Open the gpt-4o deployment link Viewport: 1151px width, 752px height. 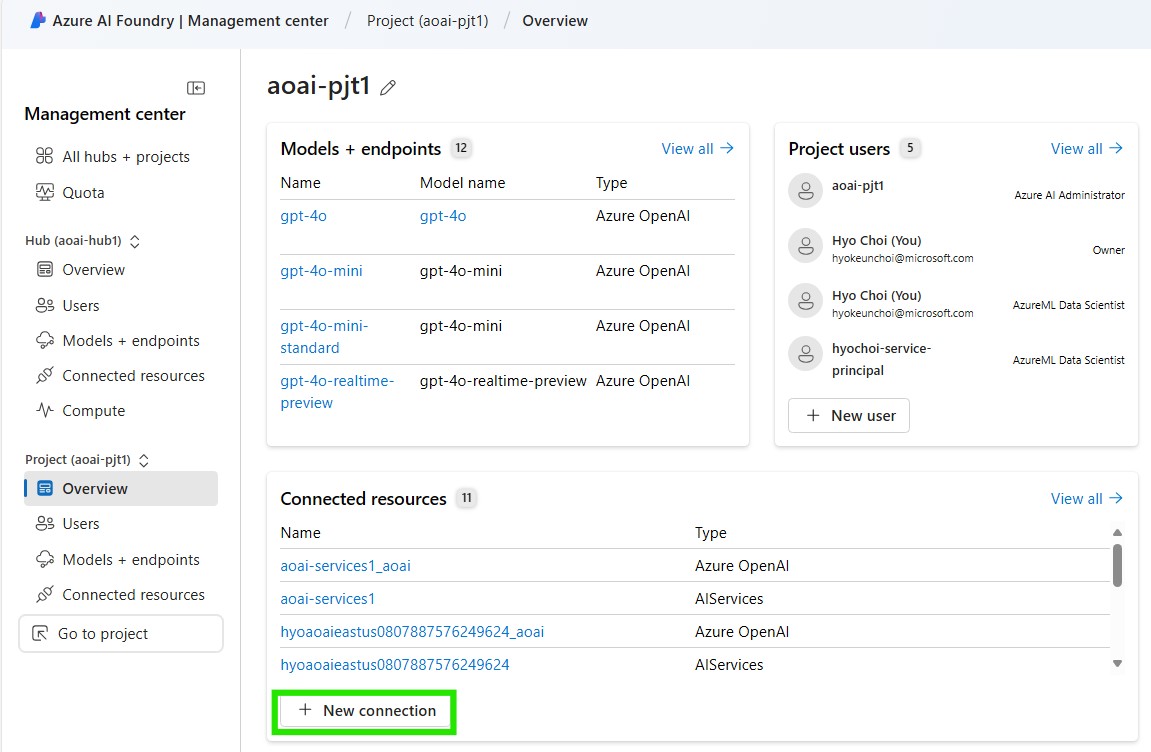coord(303,216)
